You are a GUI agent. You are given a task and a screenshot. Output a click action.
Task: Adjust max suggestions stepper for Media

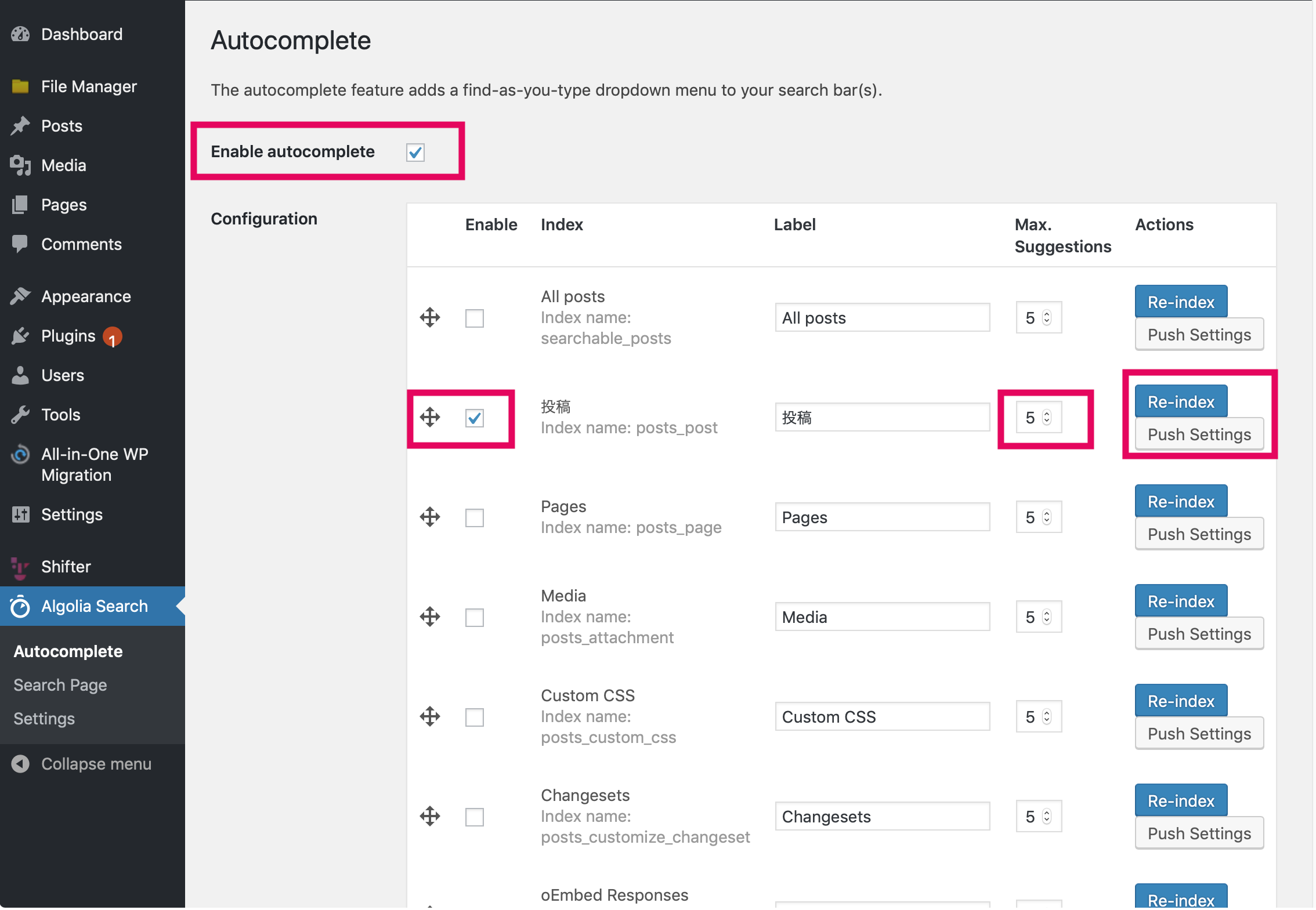tap(1047, 617)
